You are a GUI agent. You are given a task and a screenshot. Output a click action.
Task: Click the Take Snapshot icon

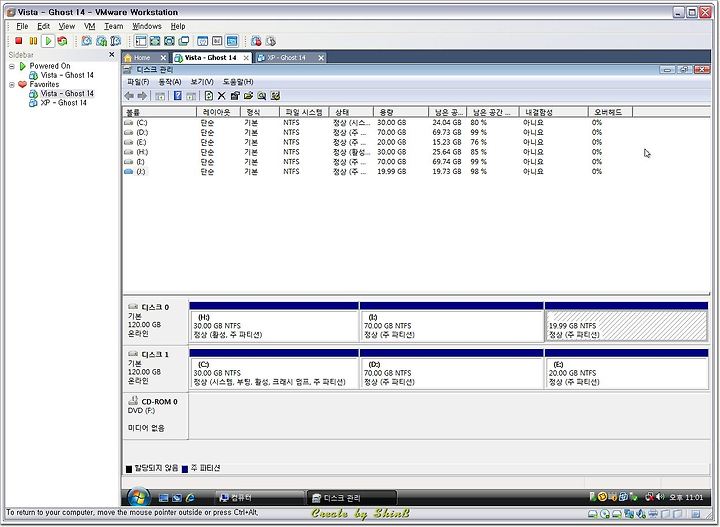pyautogui.click(x=86, y=41)
